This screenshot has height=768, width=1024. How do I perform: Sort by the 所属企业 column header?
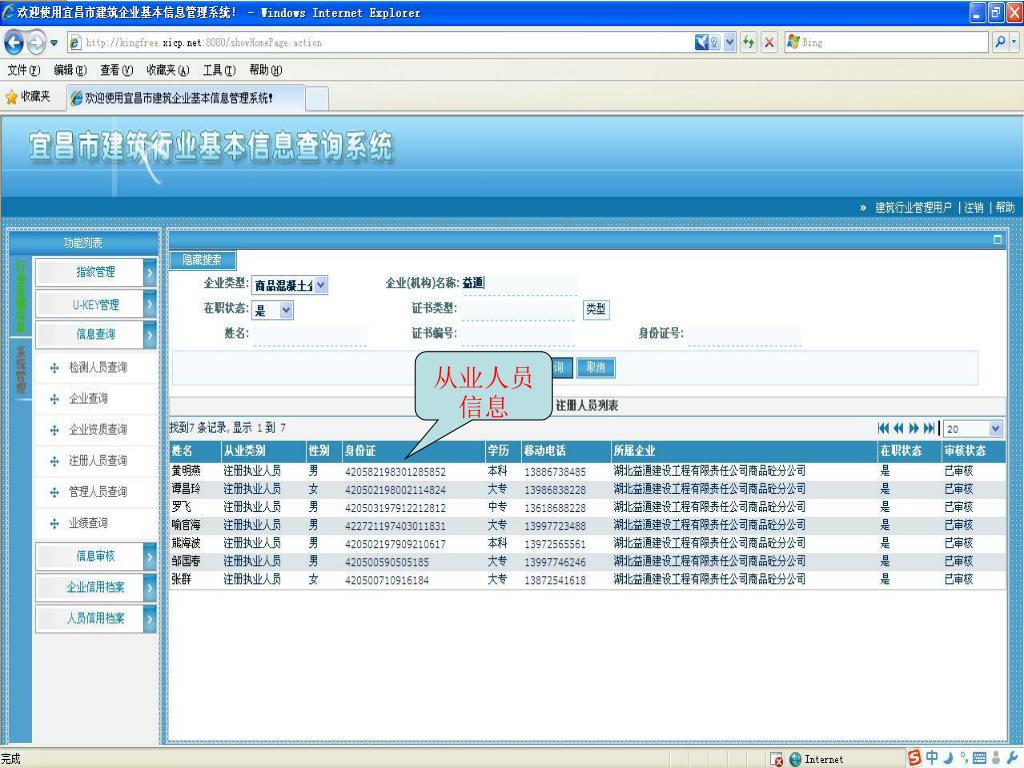click(744, 451)
